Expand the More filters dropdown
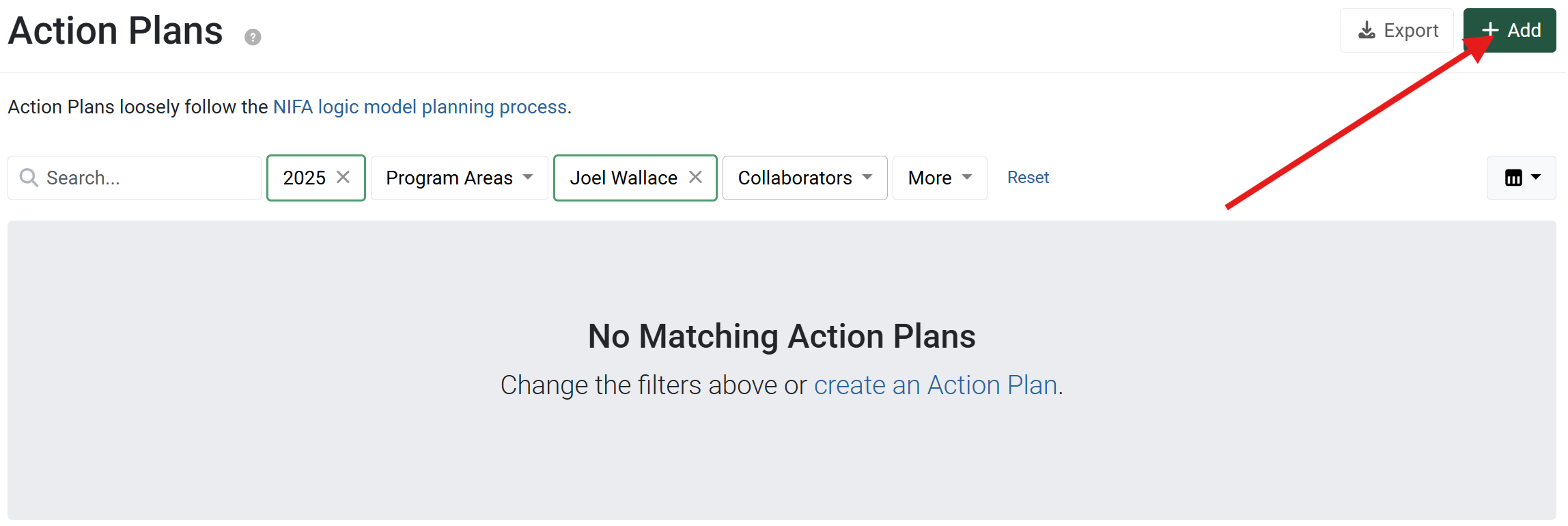 [x=939, y=178]
